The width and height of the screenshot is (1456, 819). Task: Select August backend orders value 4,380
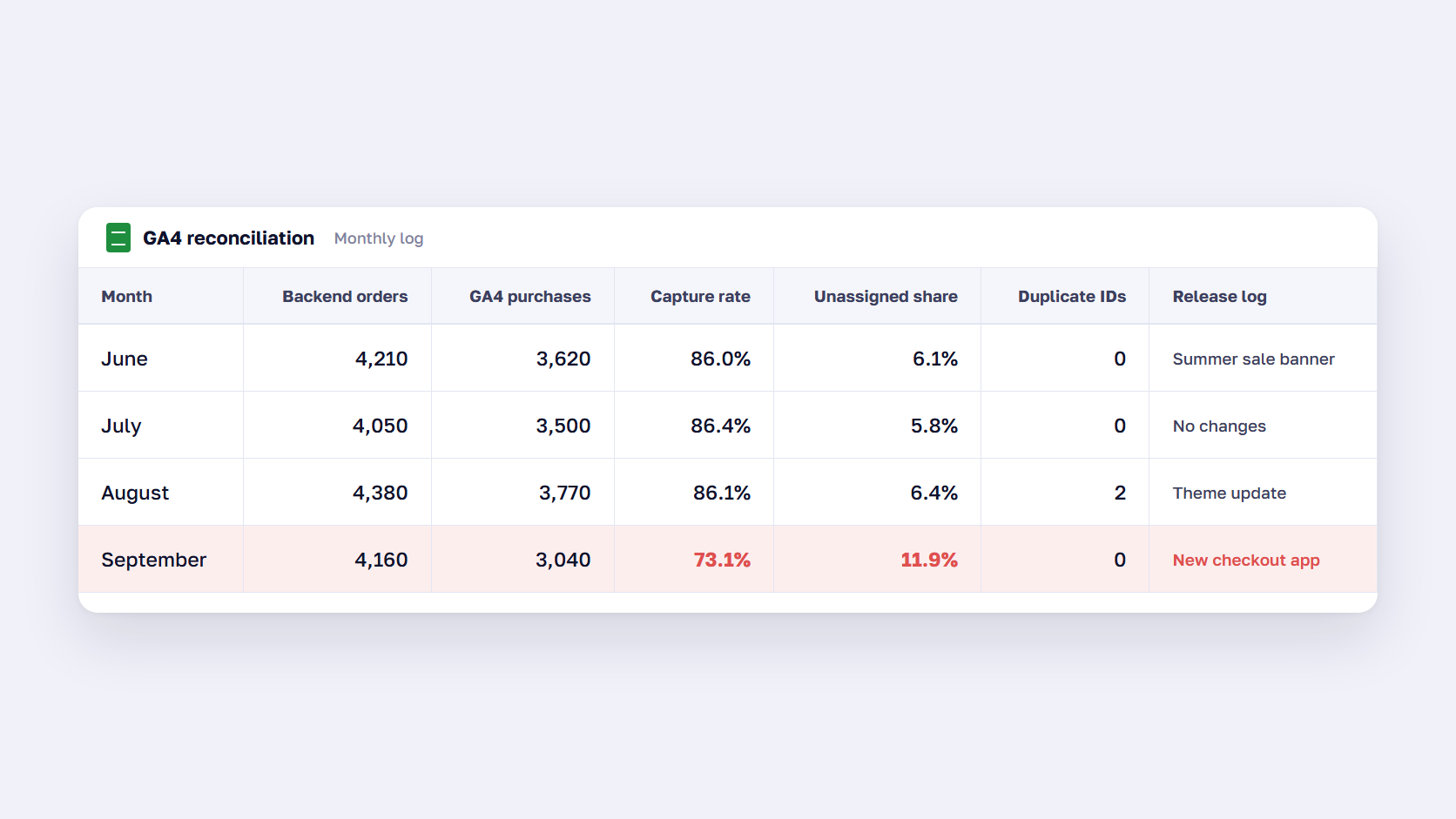381,493
